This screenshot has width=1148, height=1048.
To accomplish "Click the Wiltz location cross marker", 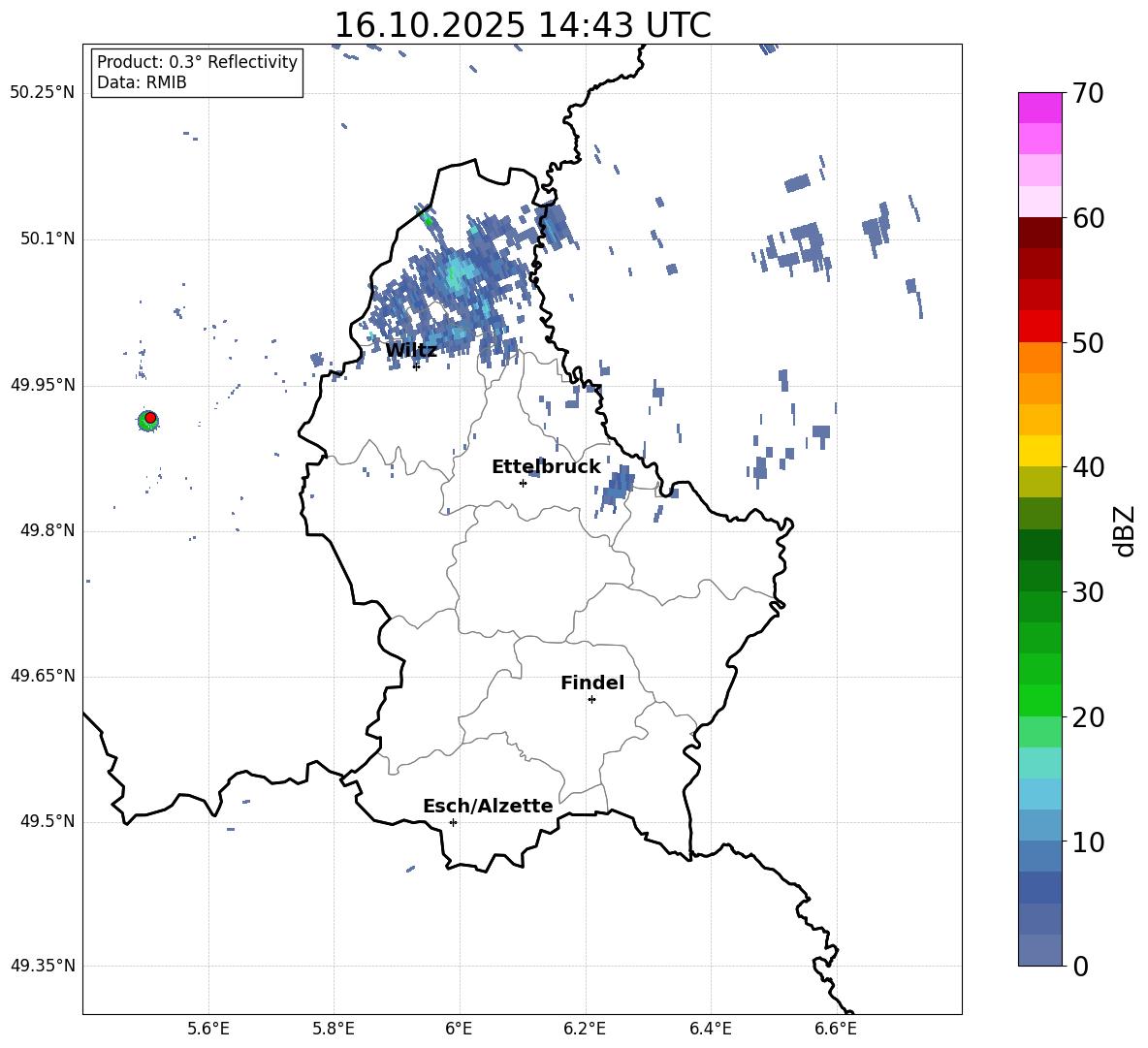I will pyautogui.click(x=416, y=366).
